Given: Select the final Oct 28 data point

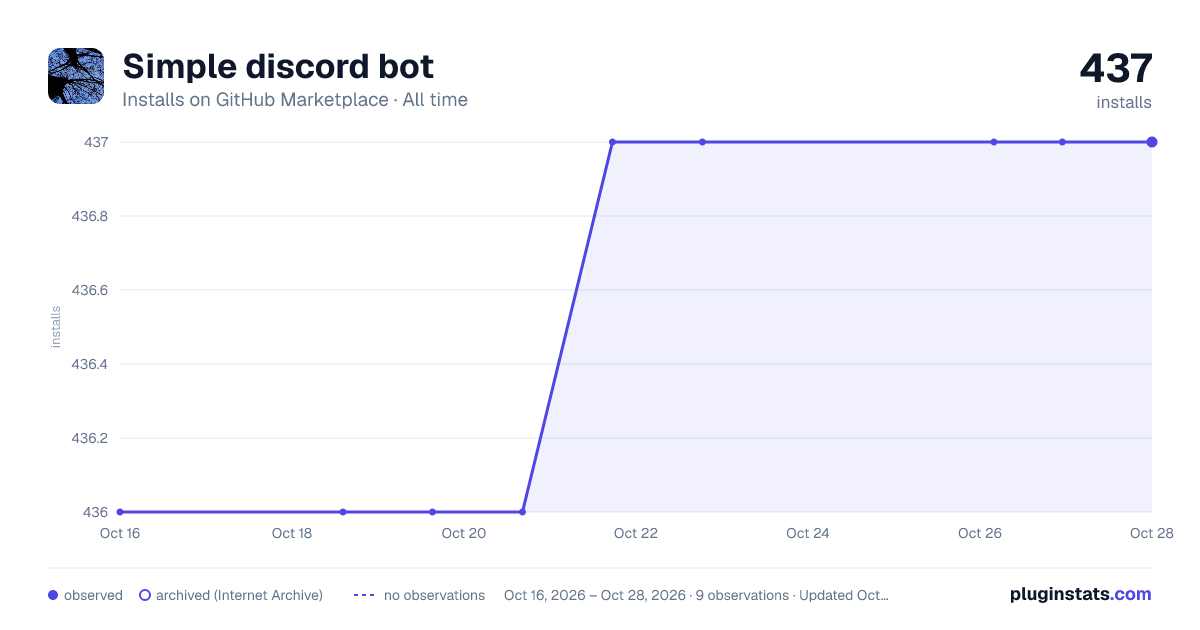Looking at the screenshot, I should (1152, 142).
